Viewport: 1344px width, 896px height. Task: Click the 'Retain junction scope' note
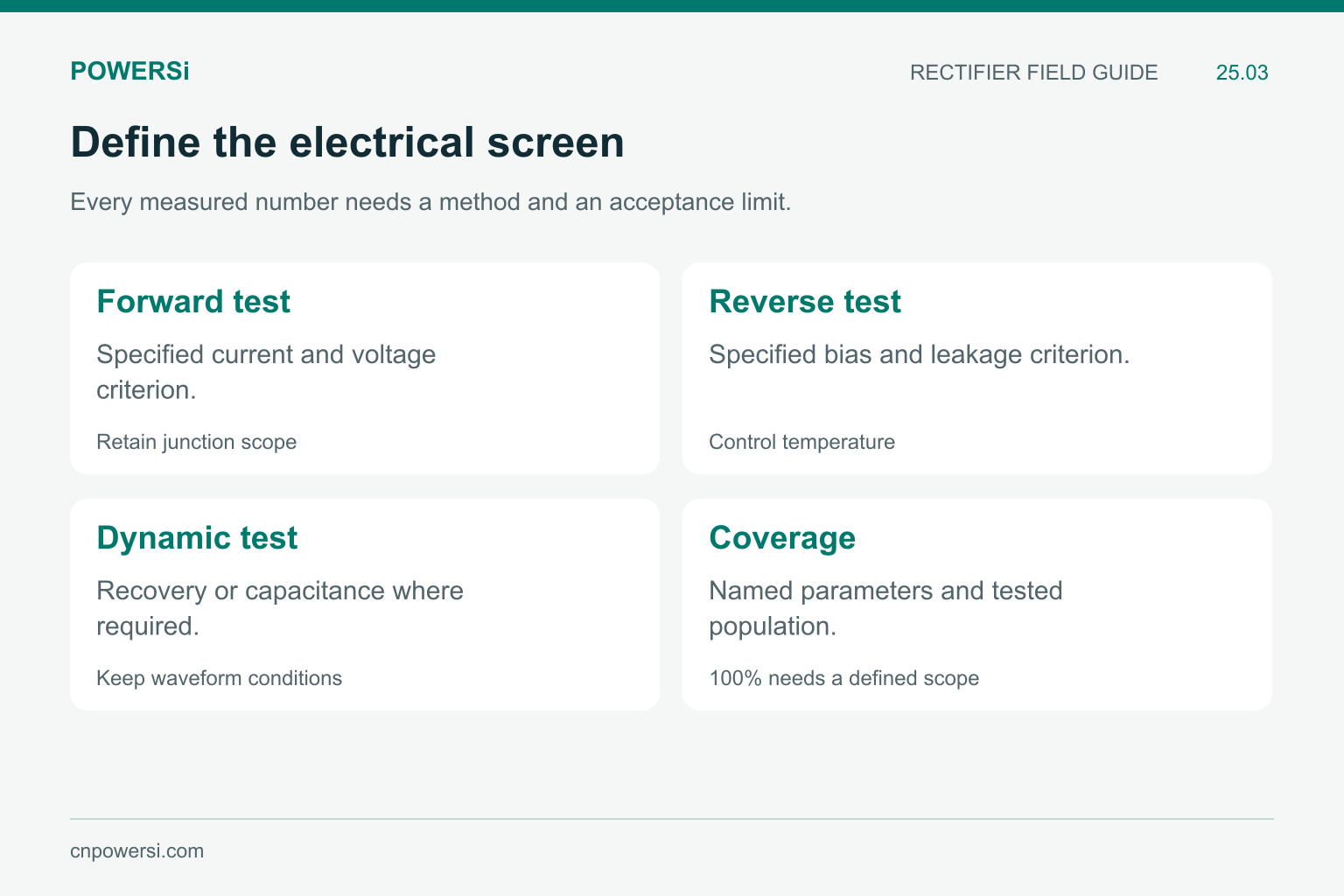(x=196, y=442)
